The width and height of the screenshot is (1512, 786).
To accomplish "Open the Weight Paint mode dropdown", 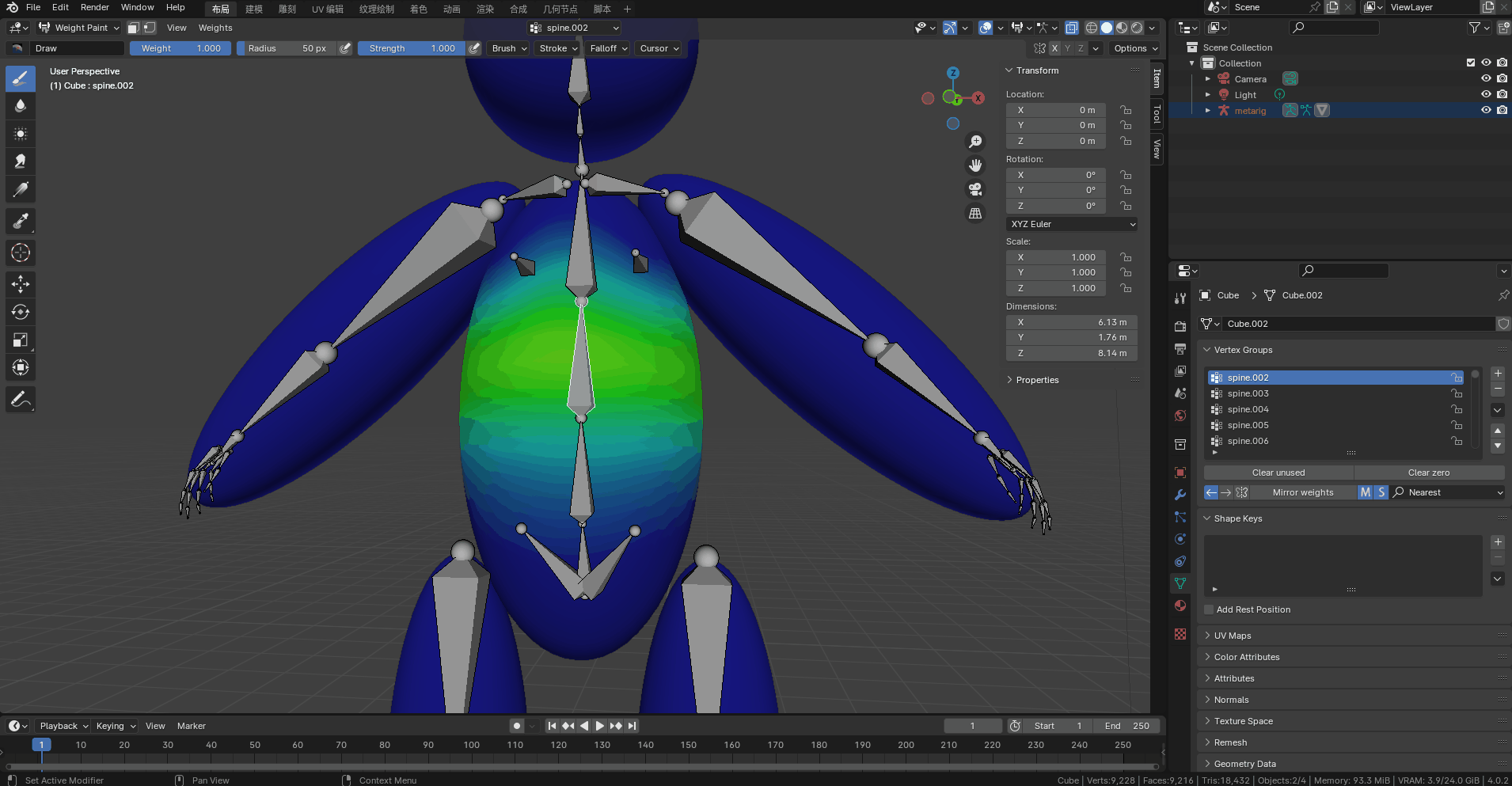I will tap(79, 28).
